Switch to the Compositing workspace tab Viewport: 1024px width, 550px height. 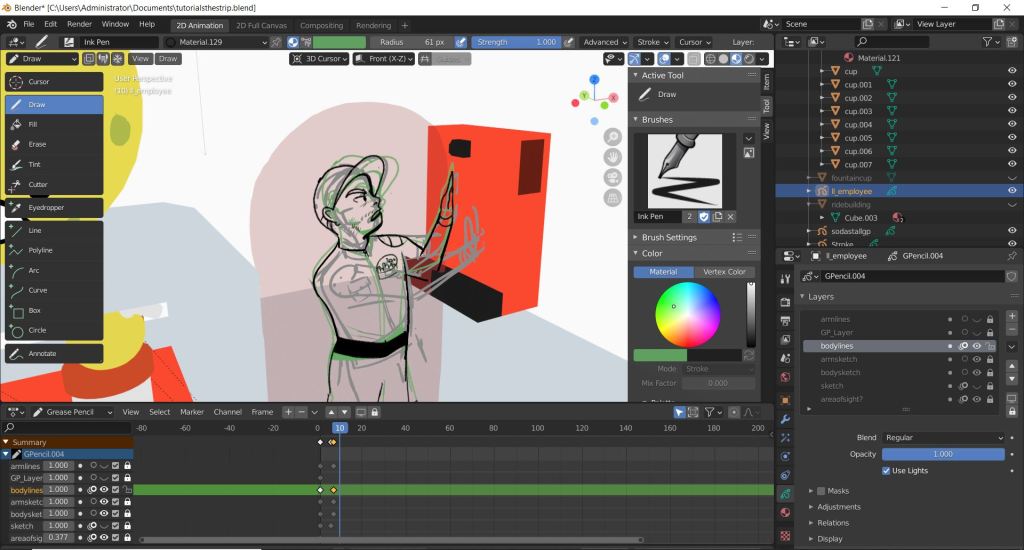pyautogui.click(x=321, y=25)
